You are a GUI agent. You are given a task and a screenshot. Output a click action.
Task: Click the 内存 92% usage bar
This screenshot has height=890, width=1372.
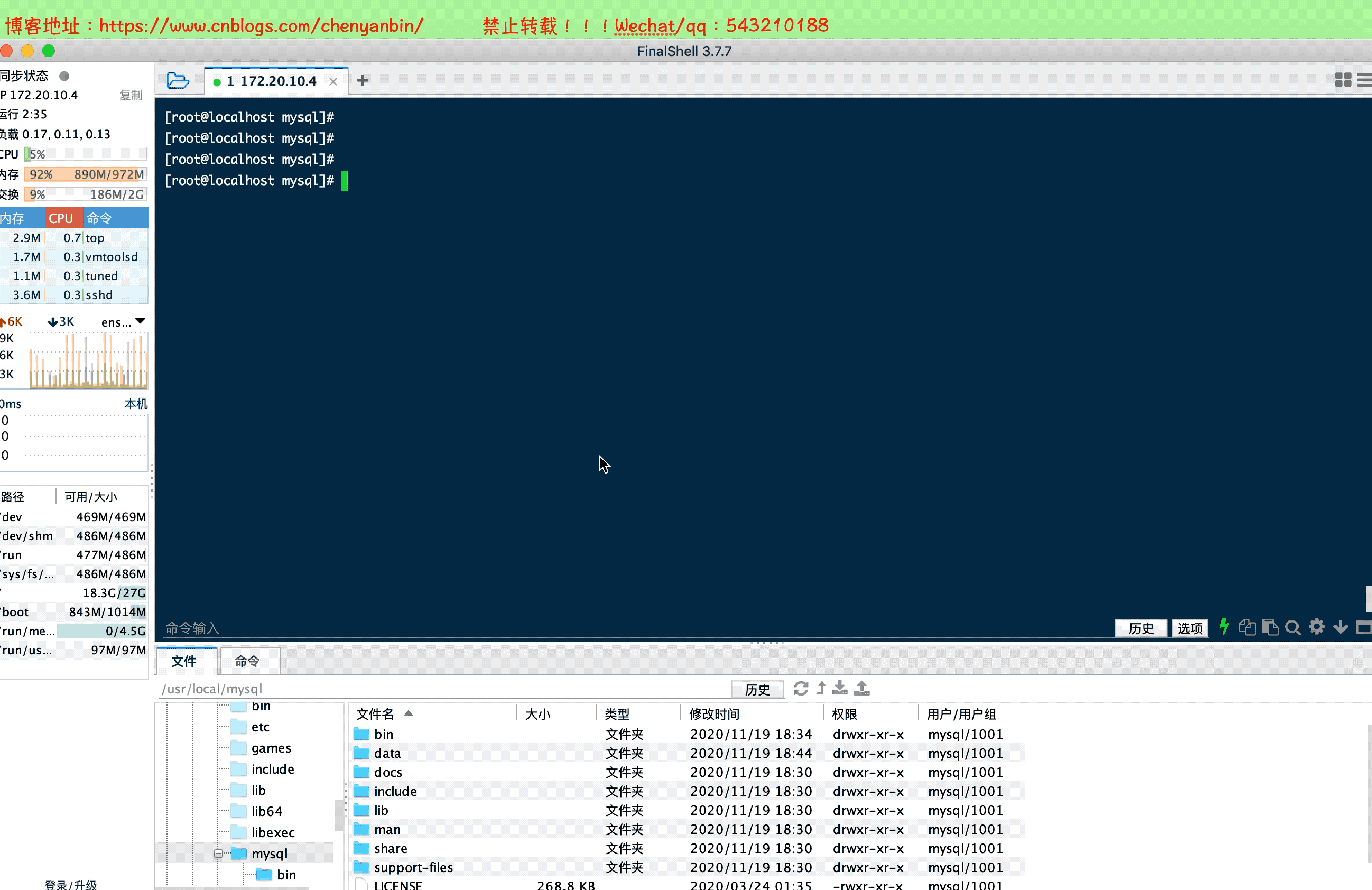[x=86, y=174]
